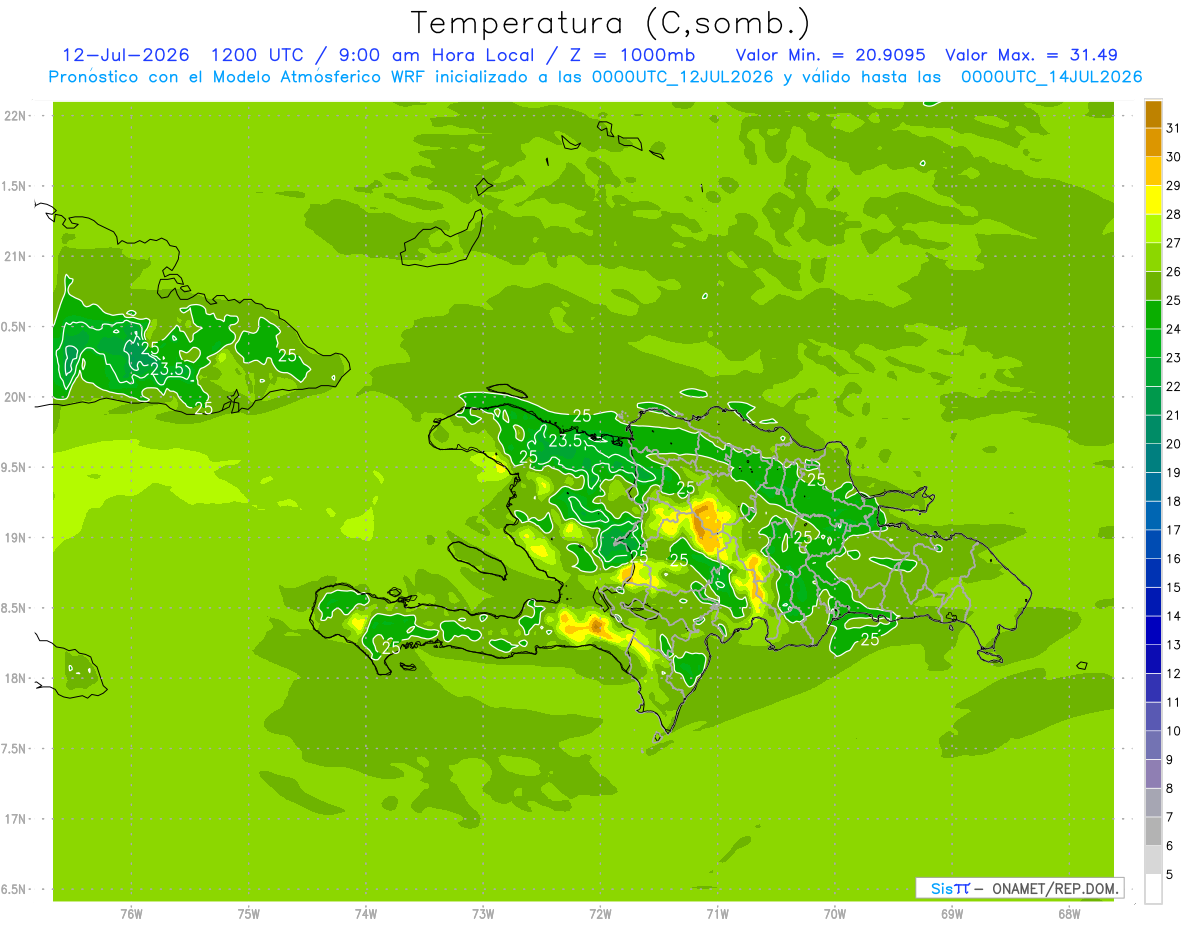Click the title "Temperatura (C,somb.)"
The image size is (1200, 927).
tap(611, 23)
